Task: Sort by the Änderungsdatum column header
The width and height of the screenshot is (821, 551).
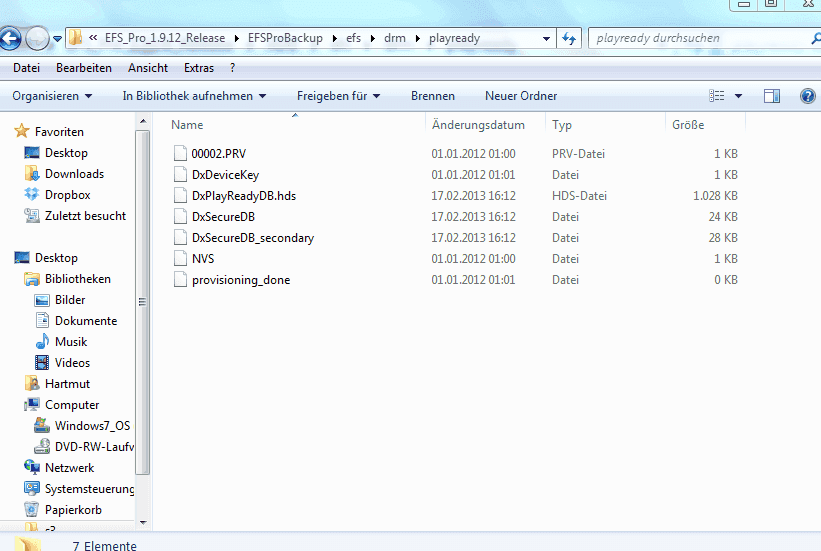Action: (x=478, y=125)
